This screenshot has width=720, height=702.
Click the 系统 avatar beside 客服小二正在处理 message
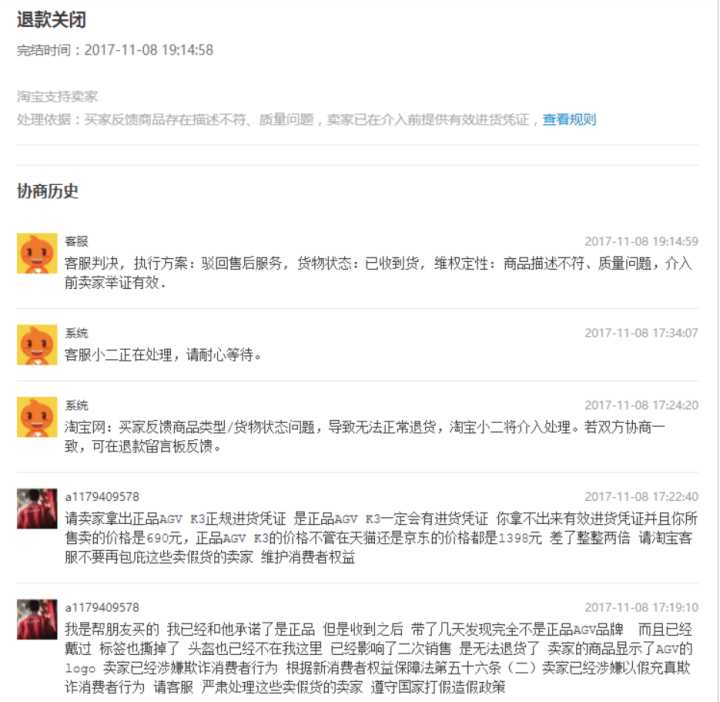point(37,345)
